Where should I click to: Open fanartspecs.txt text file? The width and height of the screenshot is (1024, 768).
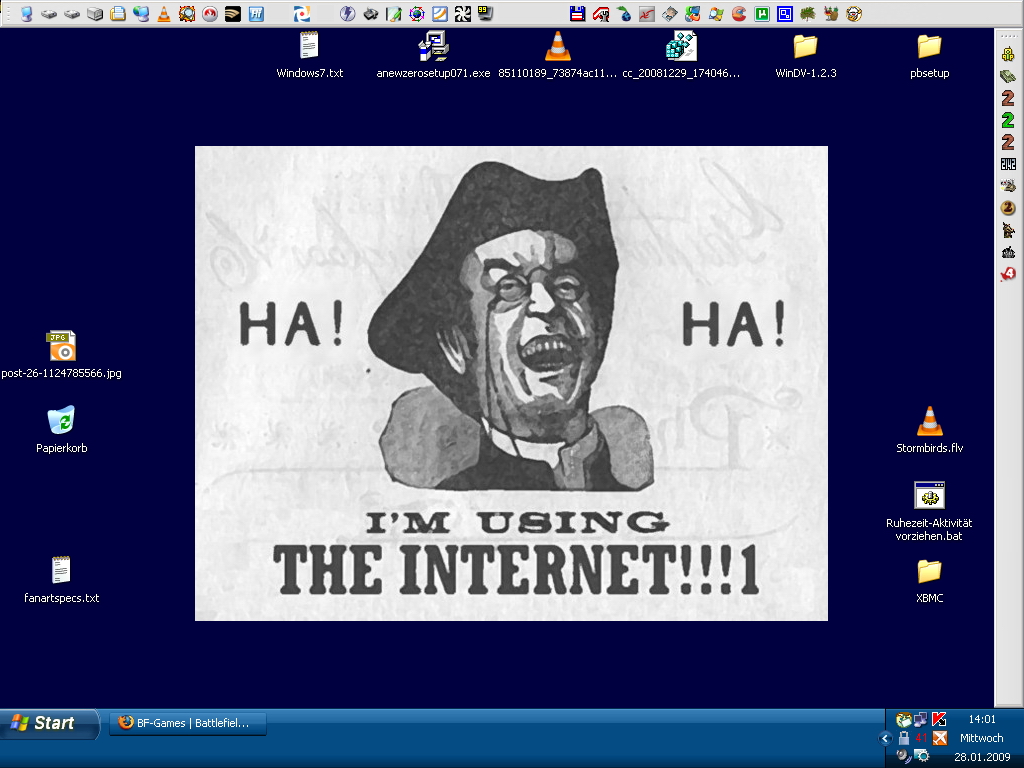[x=61, y=580]
